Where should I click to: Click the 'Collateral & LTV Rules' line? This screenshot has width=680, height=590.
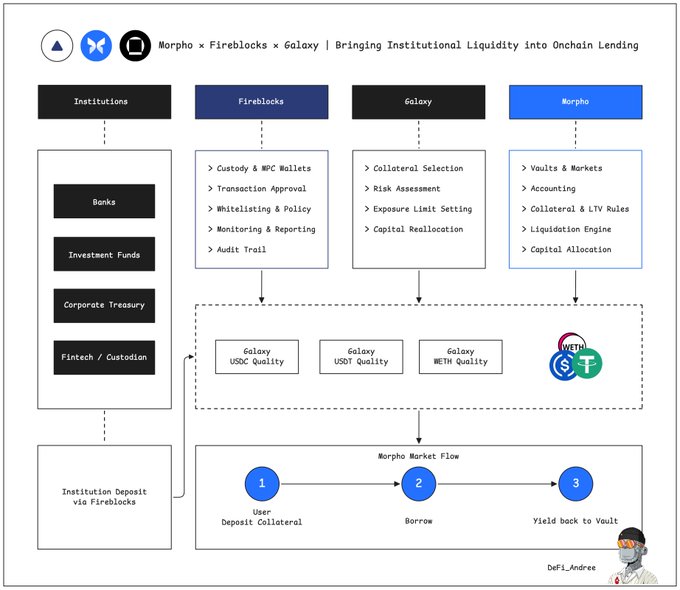coord(575,209)
